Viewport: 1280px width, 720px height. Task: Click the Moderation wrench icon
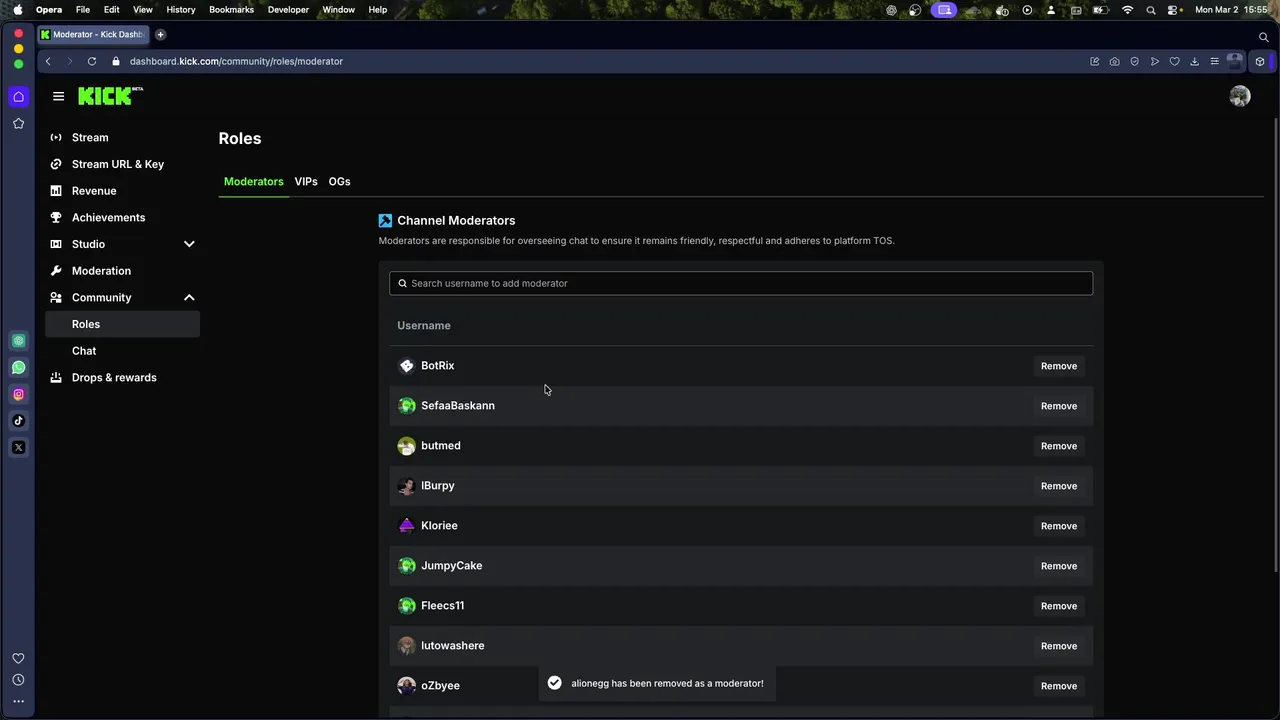(x=56, y=271)
